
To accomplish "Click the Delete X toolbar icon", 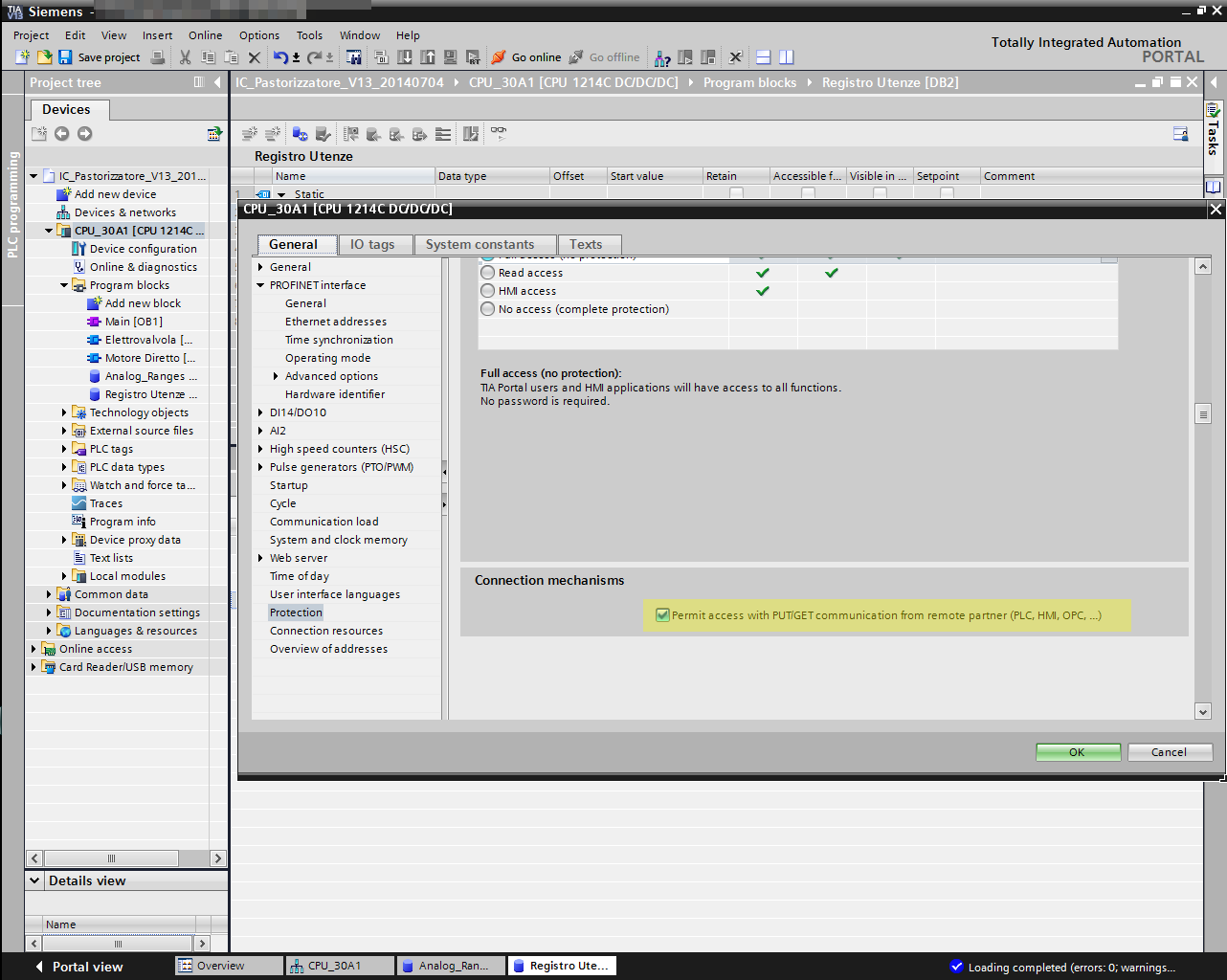I will [255, 57].
